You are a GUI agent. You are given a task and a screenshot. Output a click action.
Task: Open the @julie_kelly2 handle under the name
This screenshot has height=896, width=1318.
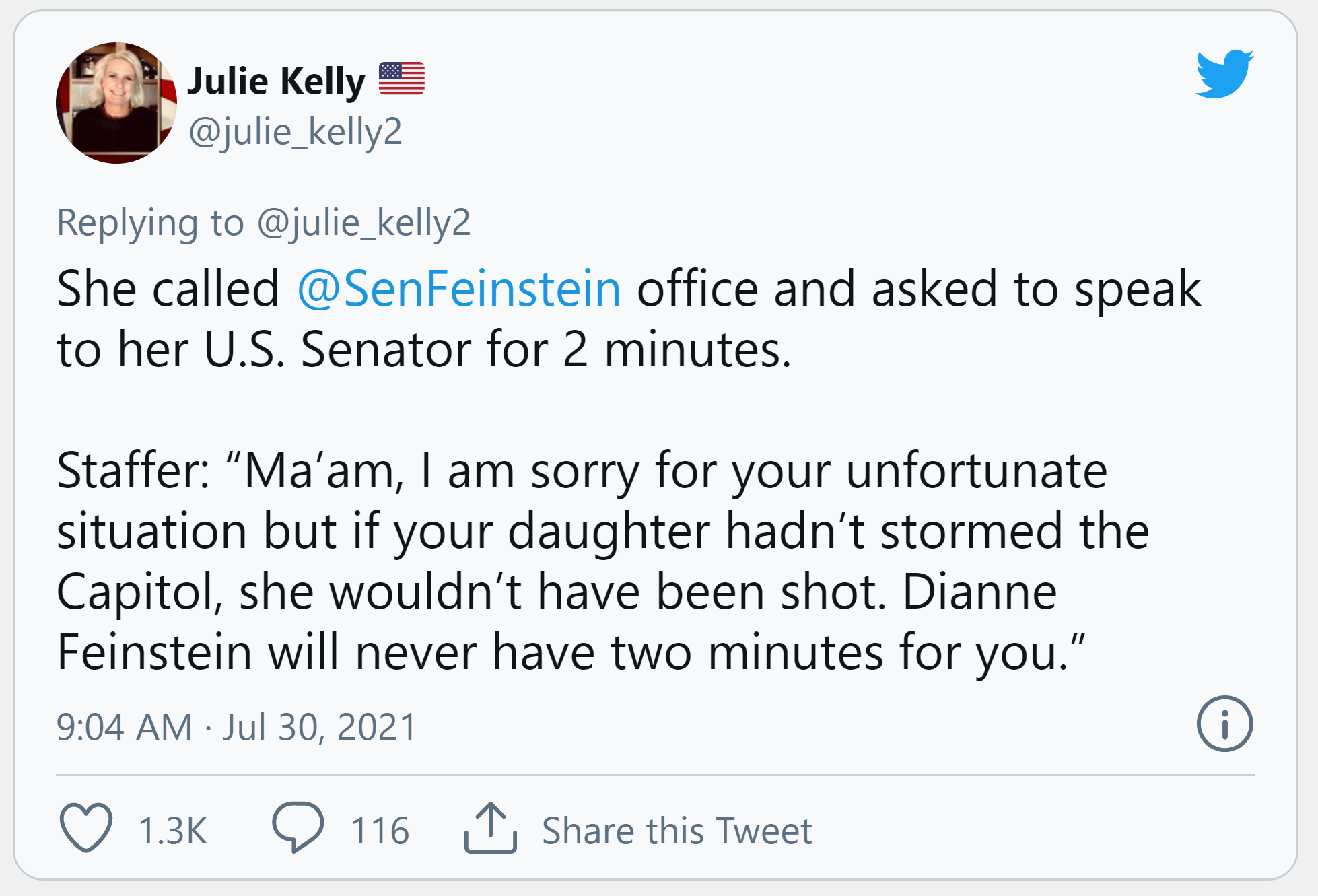[295, 131]
